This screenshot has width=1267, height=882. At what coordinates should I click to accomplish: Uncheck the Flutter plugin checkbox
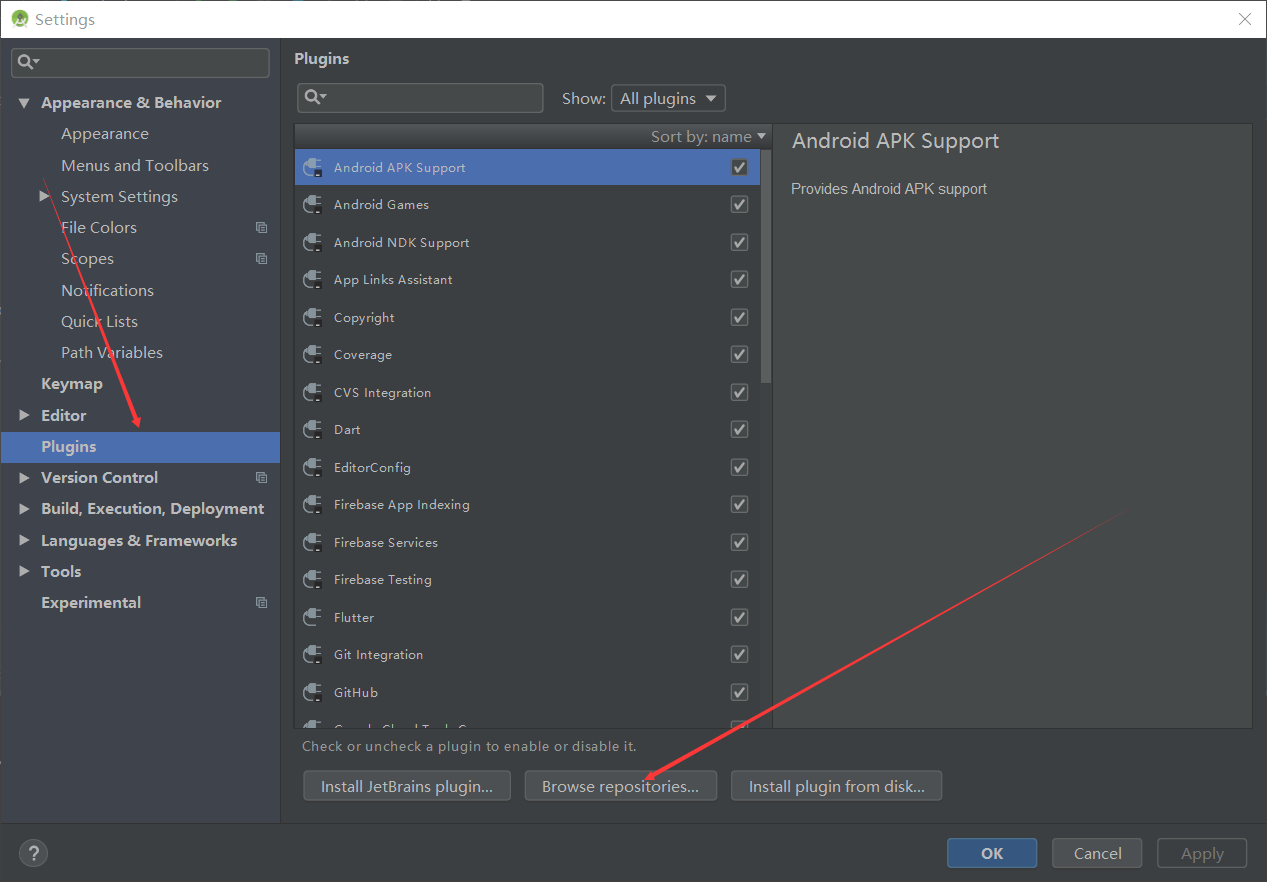739,617
